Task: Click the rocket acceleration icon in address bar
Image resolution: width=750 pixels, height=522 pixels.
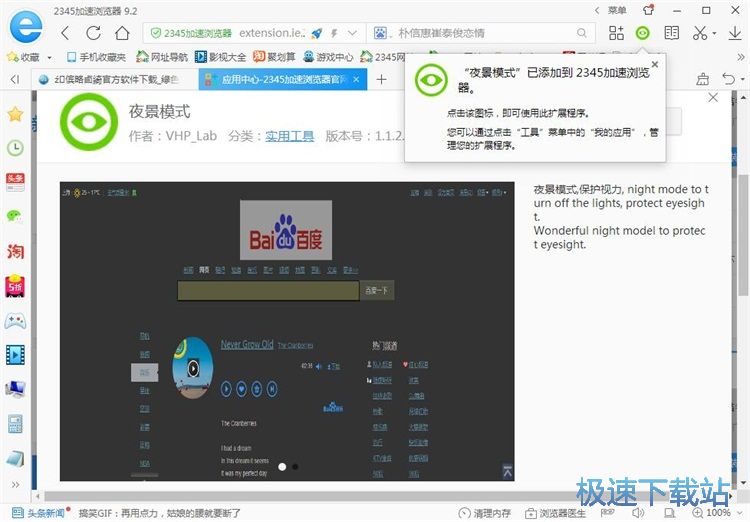Action: (x=317, y=33)
